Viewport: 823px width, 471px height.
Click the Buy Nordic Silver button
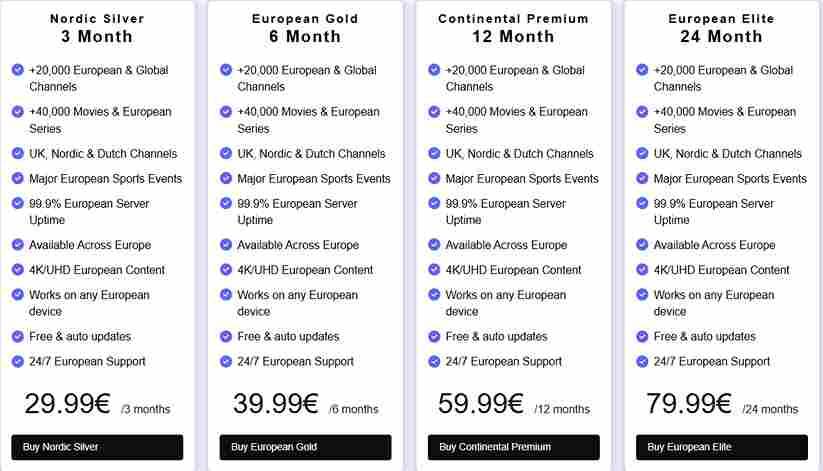click(97, 447)
